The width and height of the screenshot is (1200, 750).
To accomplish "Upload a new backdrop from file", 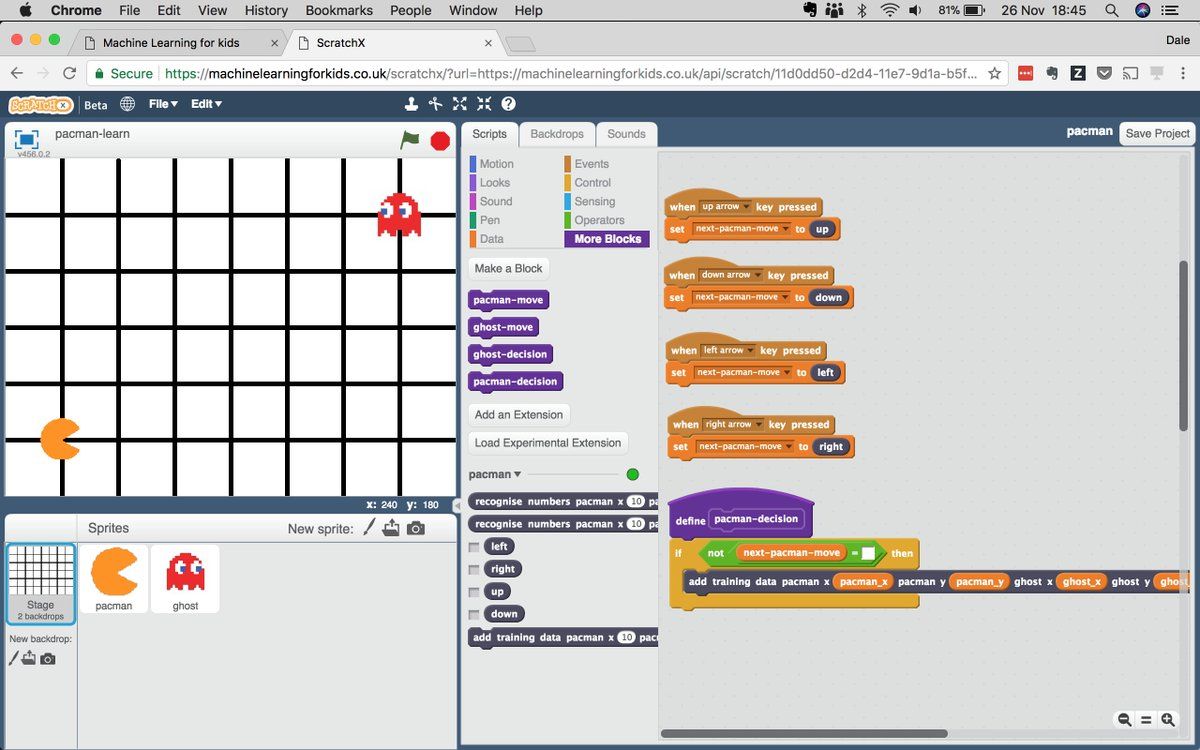I will 29,658.
